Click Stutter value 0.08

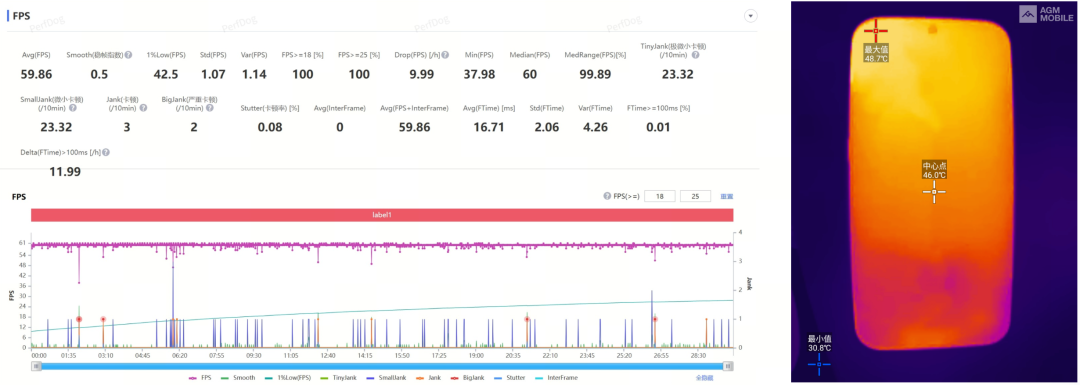270,127
